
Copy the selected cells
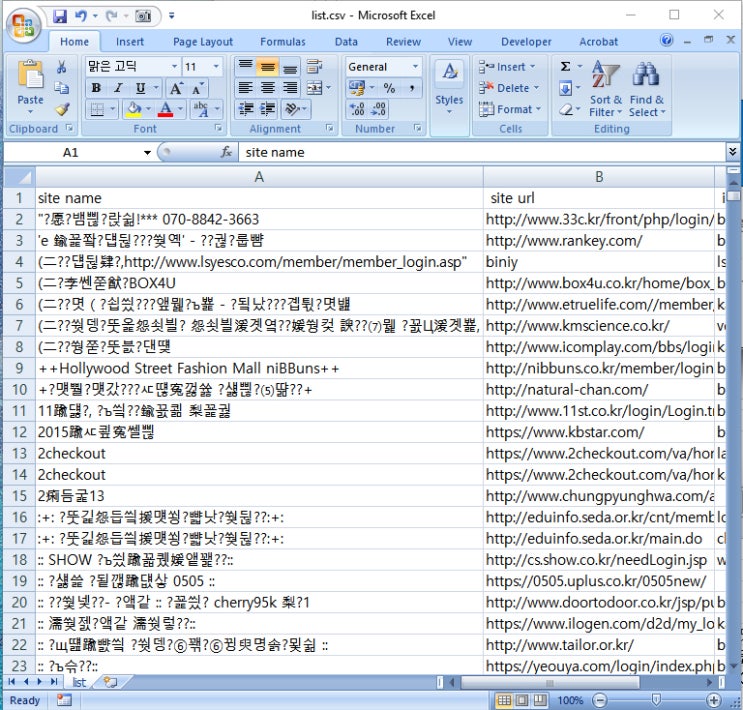tap(61, 88)
